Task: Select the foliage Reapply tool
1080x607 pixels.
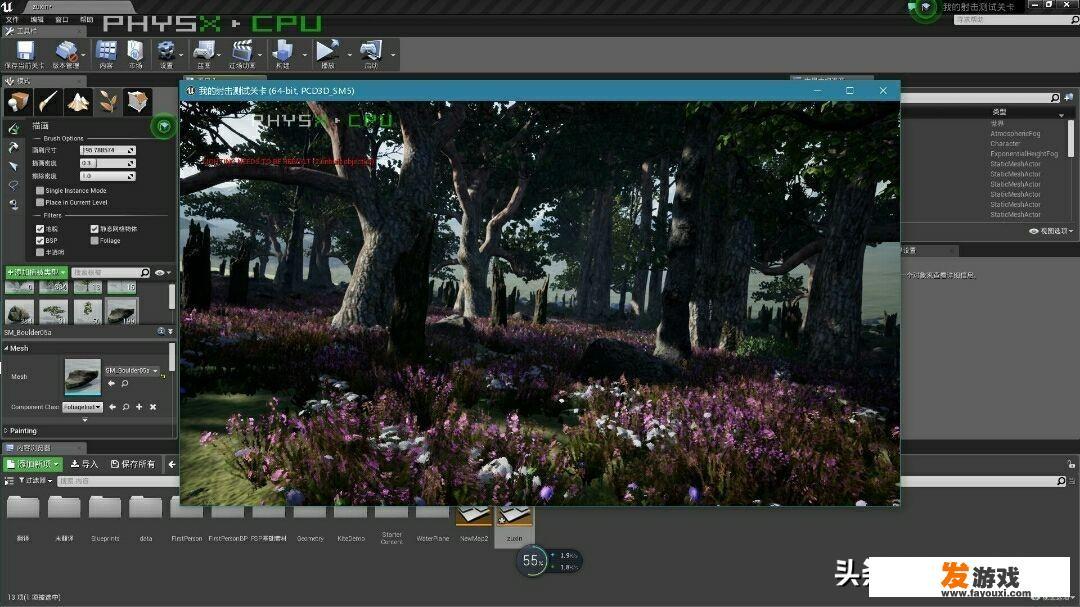Action: [13, 147]
